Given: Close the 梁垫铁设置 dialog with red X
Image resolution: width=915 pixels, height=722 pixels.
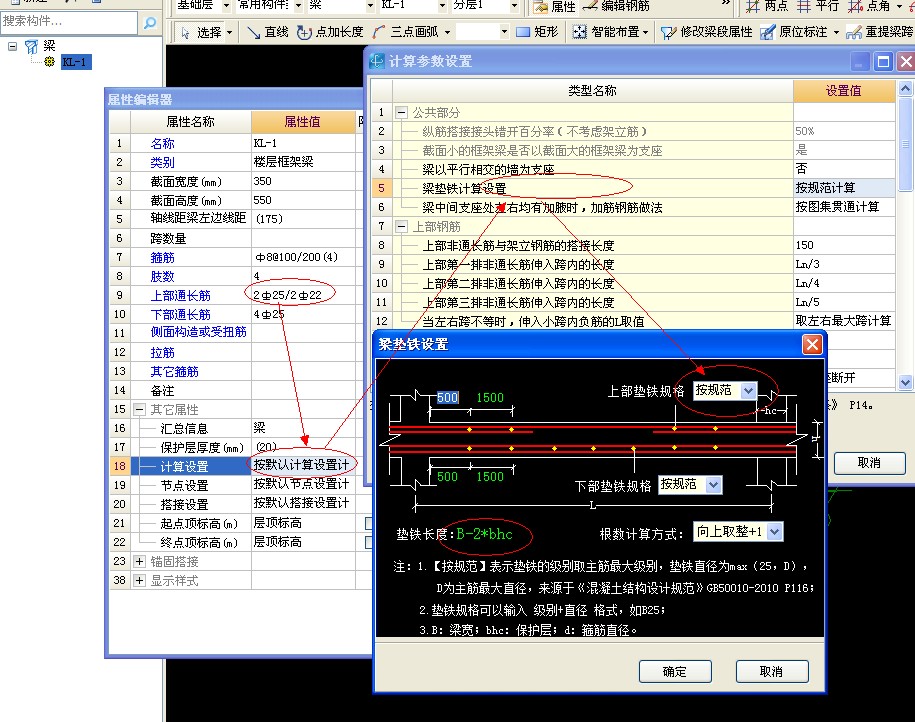Looking at the screenshot, I should [x=812, y=344].
